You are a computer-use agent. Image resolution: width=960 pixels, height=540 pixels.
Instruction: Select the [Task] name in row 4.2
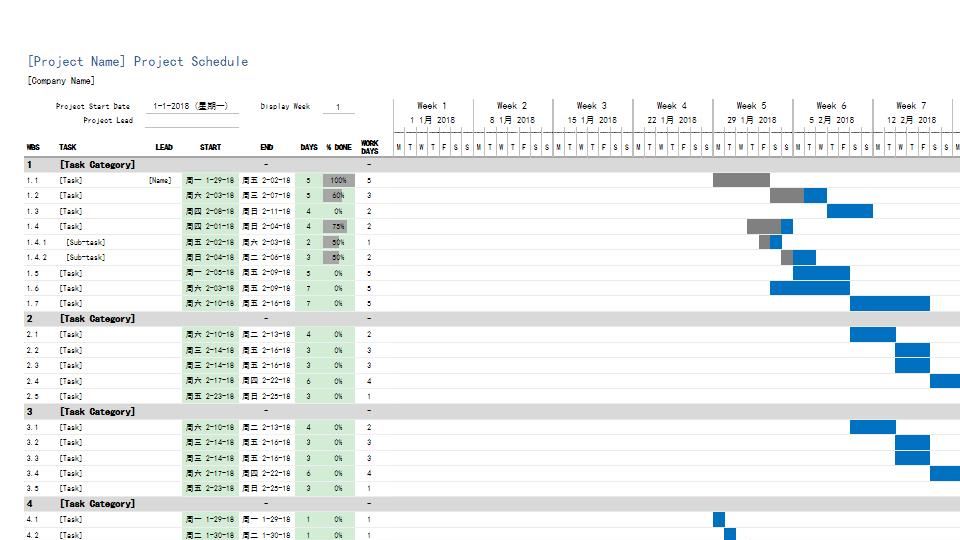point(71,535)
